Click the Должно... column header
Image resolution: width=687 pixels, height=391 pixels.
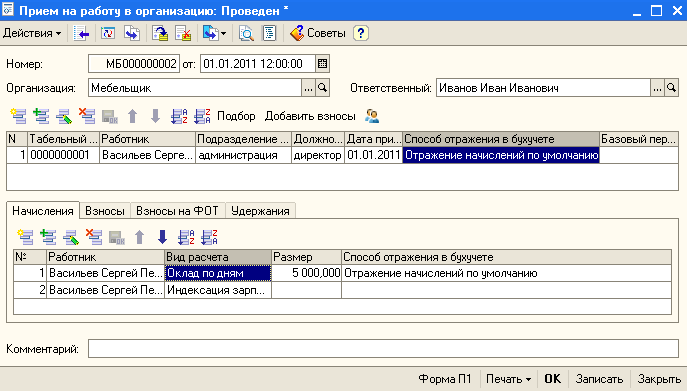click(x=318, y=139)
